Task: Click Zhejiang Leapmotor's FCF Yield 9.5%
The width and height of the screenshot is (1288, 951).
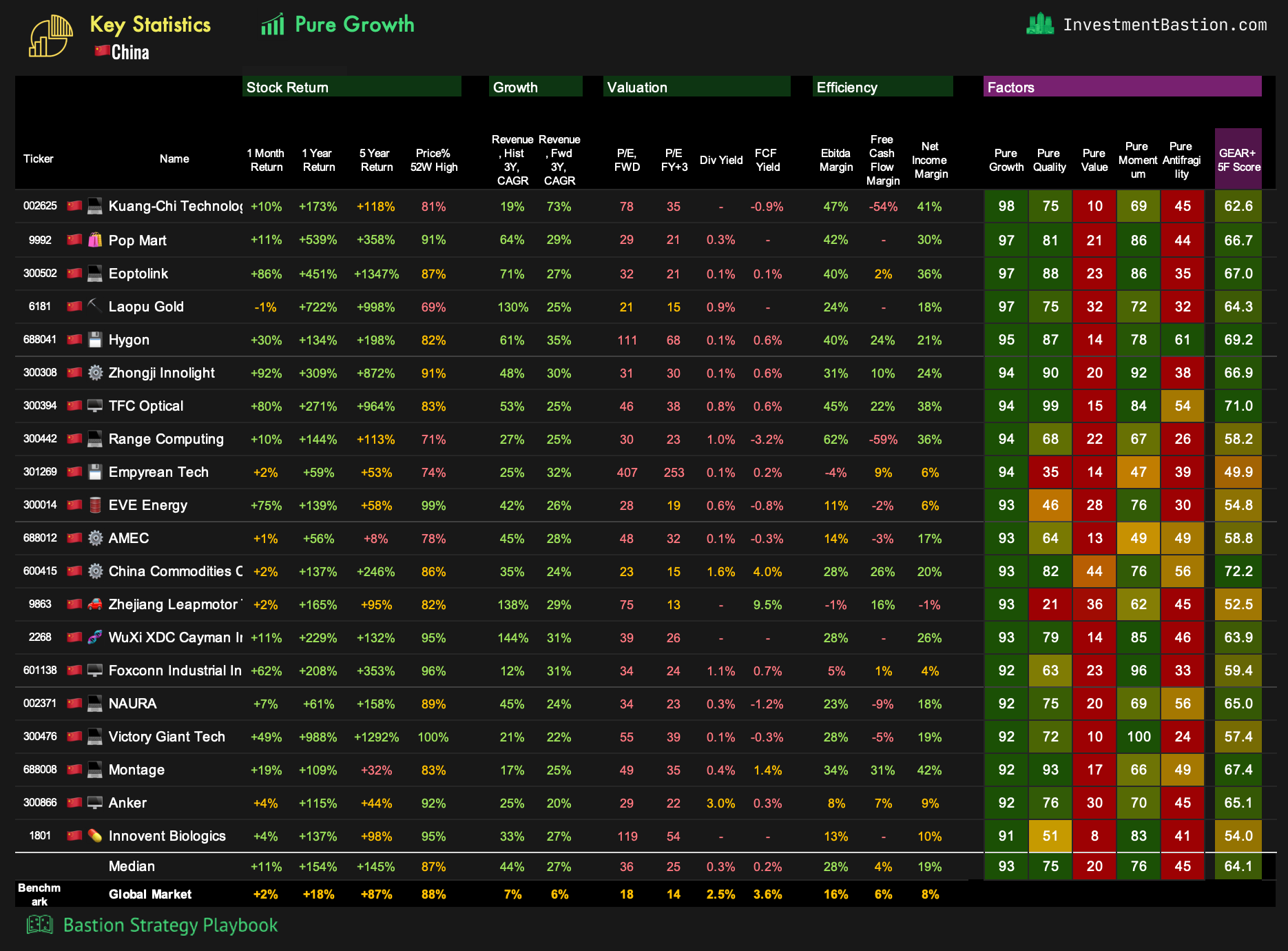Action: [x=767, y=604]
